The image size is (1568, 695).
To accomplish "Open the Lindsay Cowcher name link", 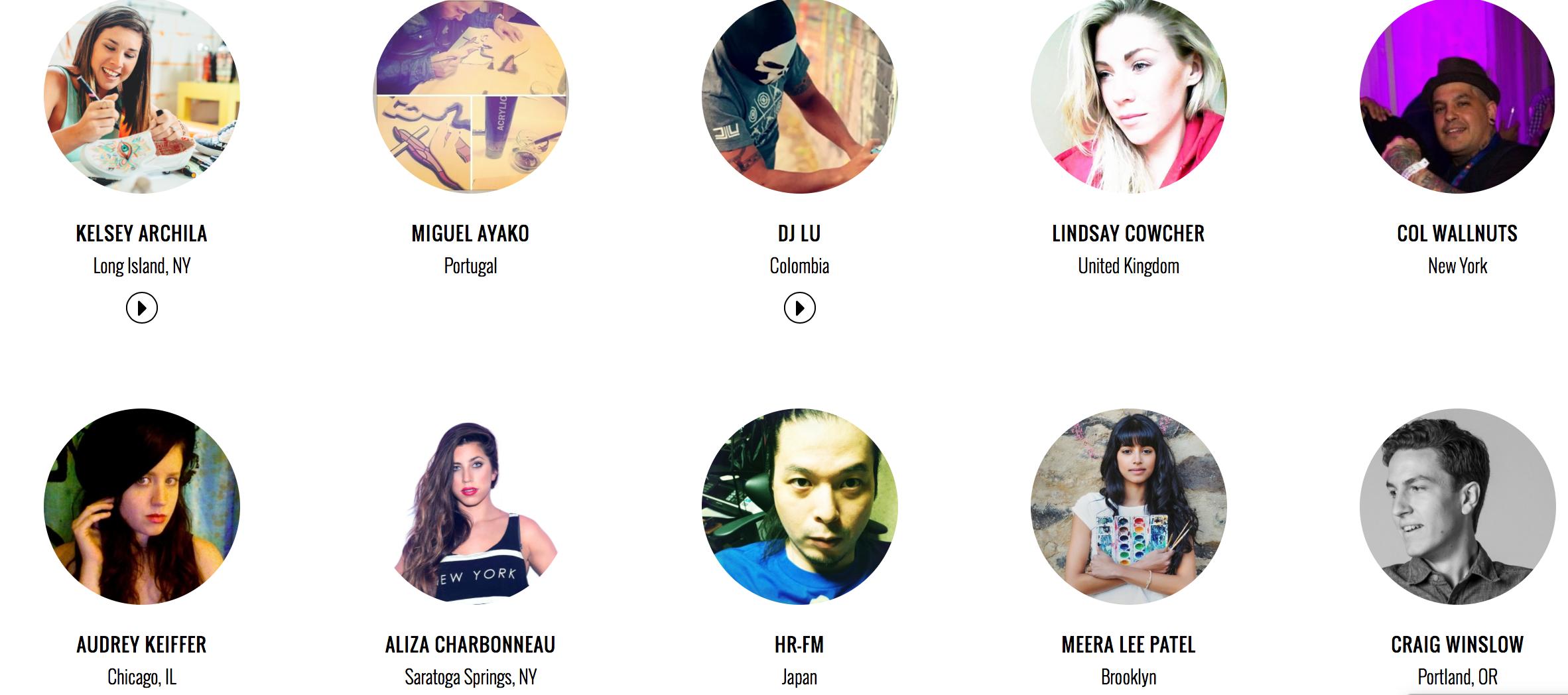I will [x=1128, y=233].
